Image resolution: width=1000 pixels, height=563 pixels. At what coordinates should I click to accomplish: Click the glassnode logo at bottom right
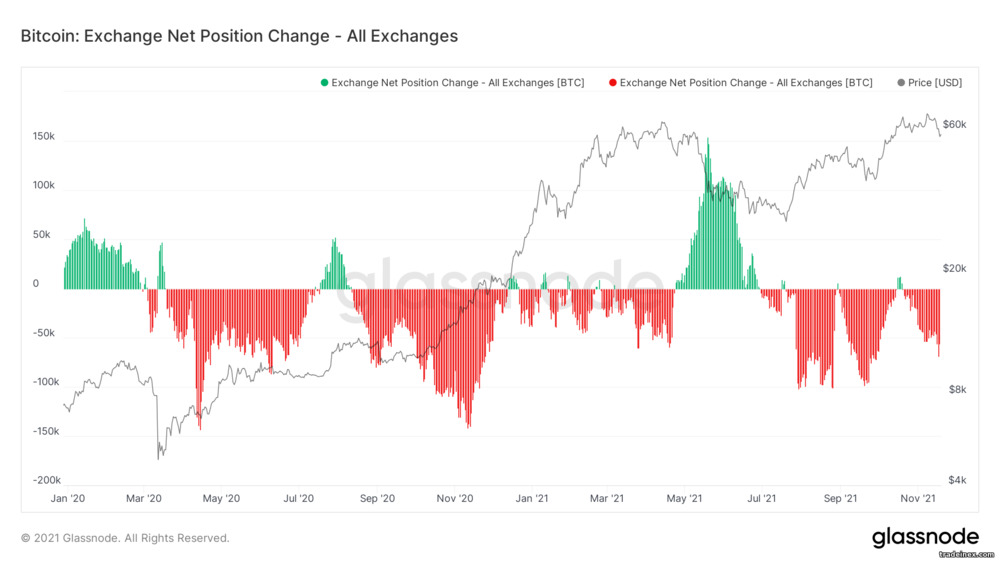pyautogui.click(x=925, y=537)
